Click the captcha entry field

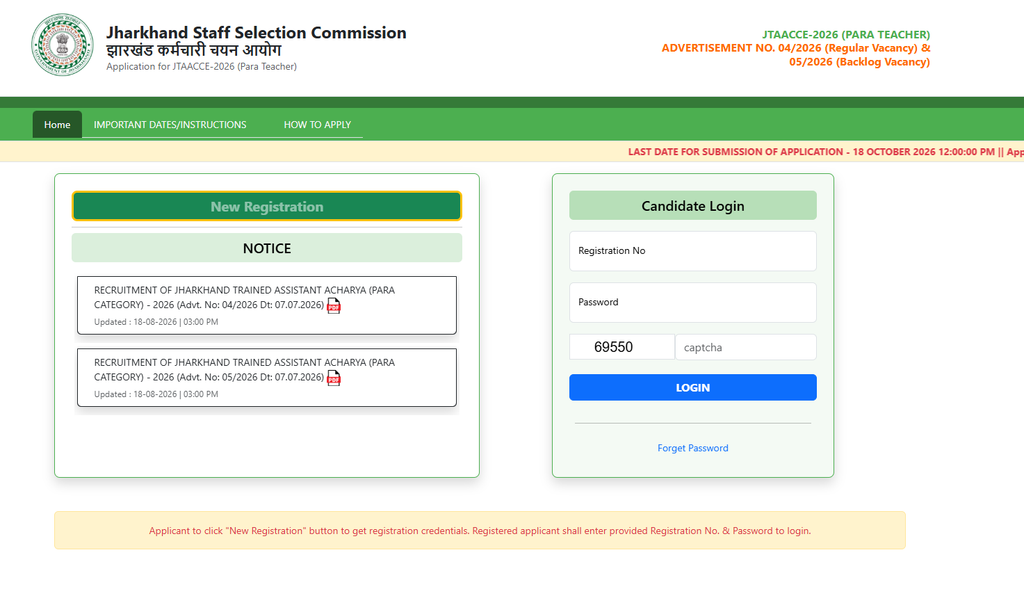pyautogui.click(x=746, y=347)
